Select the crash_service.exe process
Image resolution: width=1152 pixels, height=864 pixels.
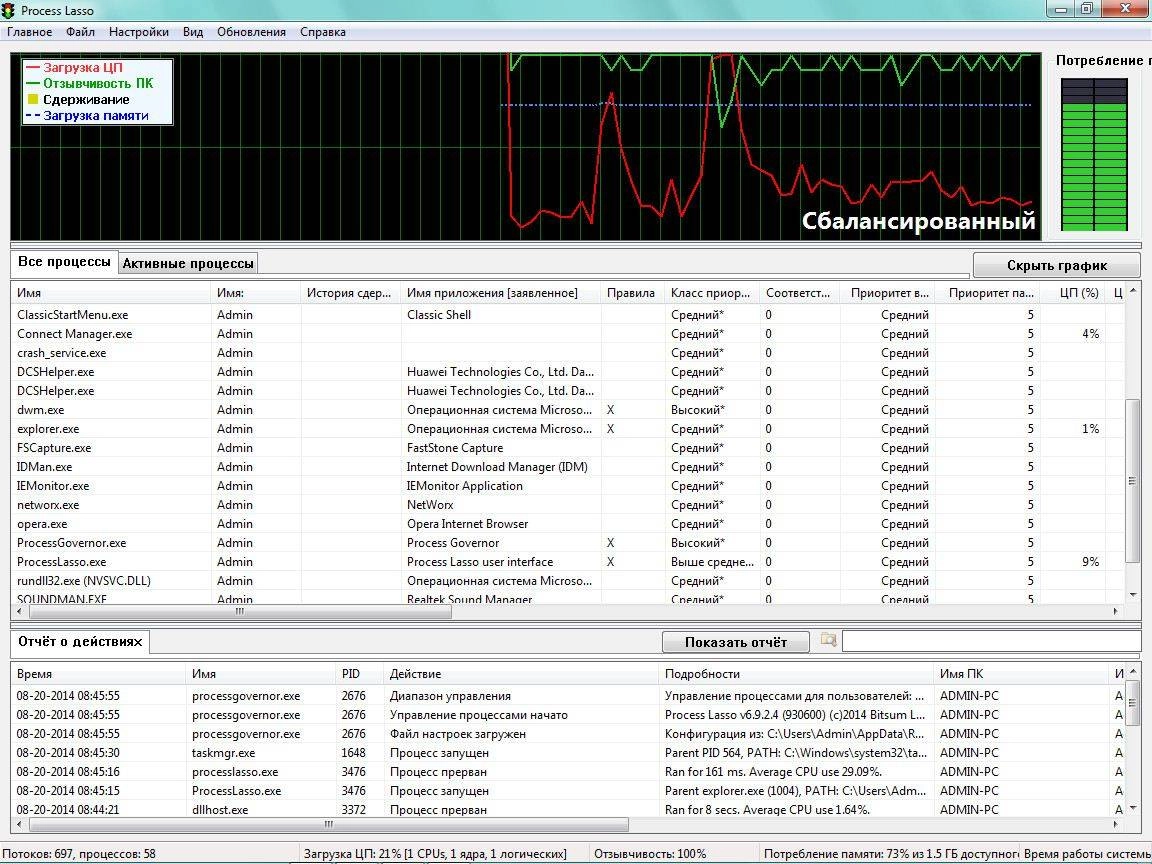pyautogui.click(x=567, y=353)
